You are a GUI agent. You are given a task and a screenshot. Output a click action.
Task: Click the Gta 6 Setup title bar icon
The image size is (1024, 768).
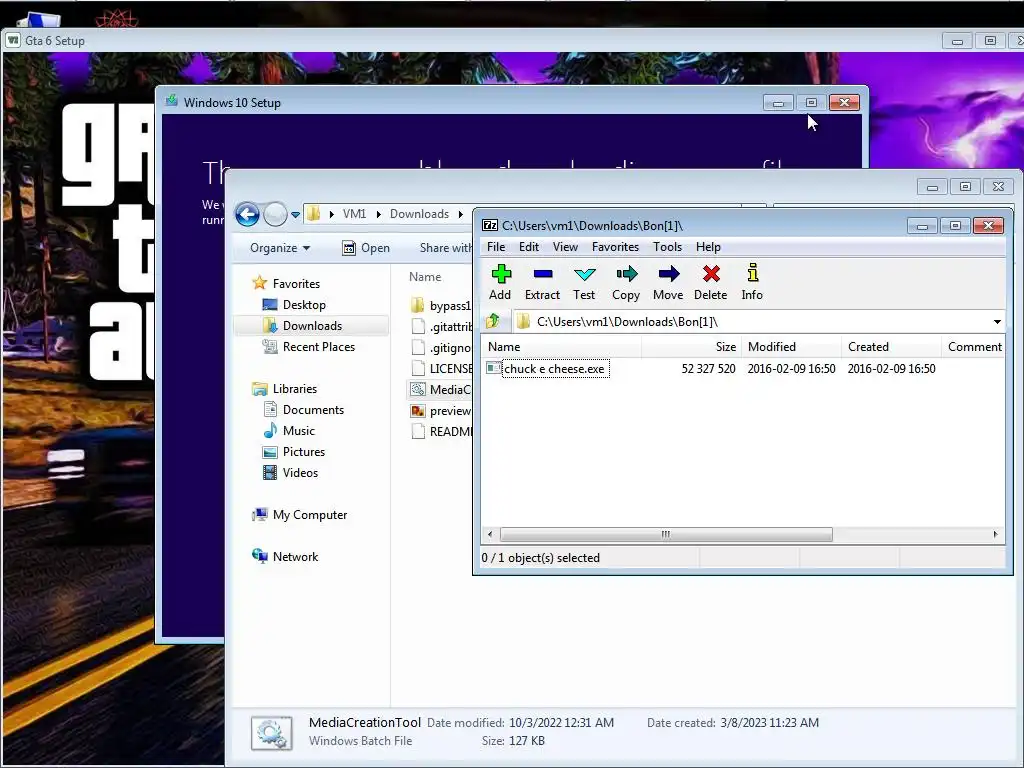pyautogui.click(x=13, y=40)
